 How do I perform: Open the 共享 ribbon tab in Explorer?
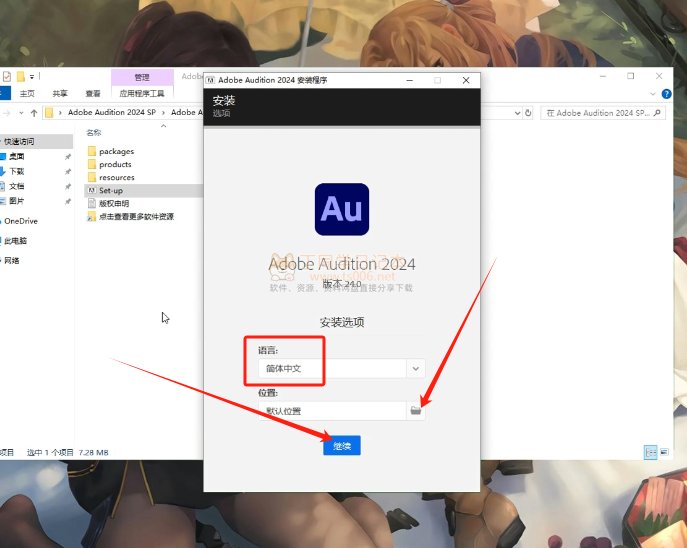pyautogui.click(x=60, y=93)
